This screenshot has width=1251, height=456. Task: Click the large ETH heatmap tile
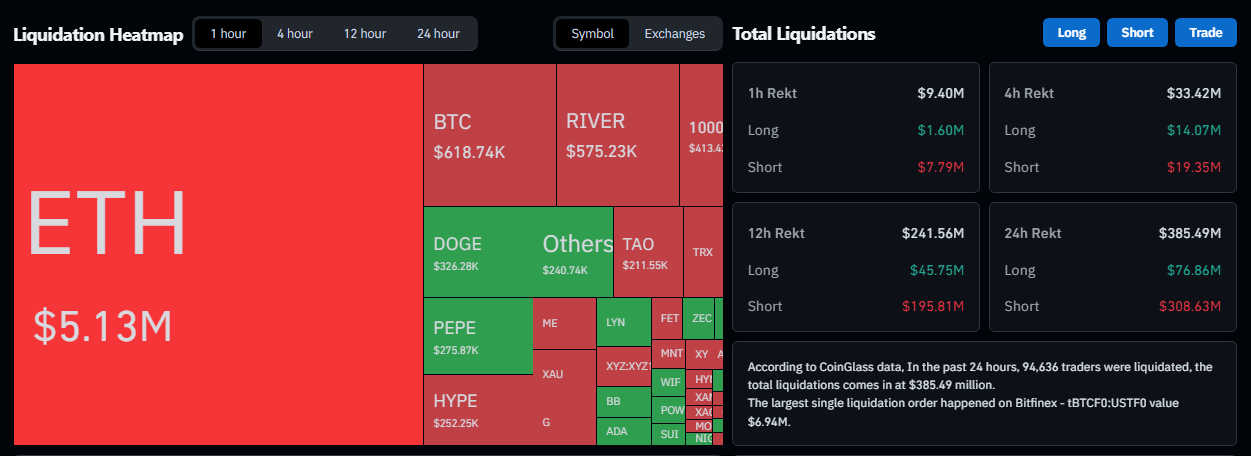point(217,254)
